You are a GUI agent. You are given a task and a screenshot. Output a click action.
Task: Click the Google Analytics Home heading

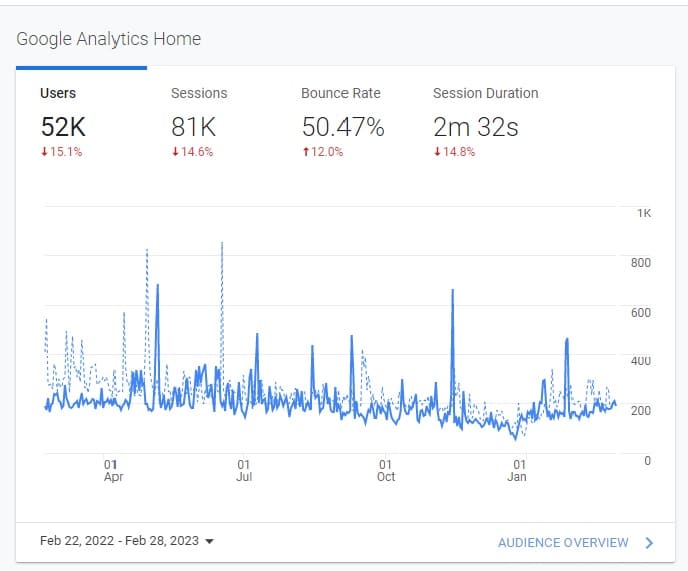click(x=108, y=39)
